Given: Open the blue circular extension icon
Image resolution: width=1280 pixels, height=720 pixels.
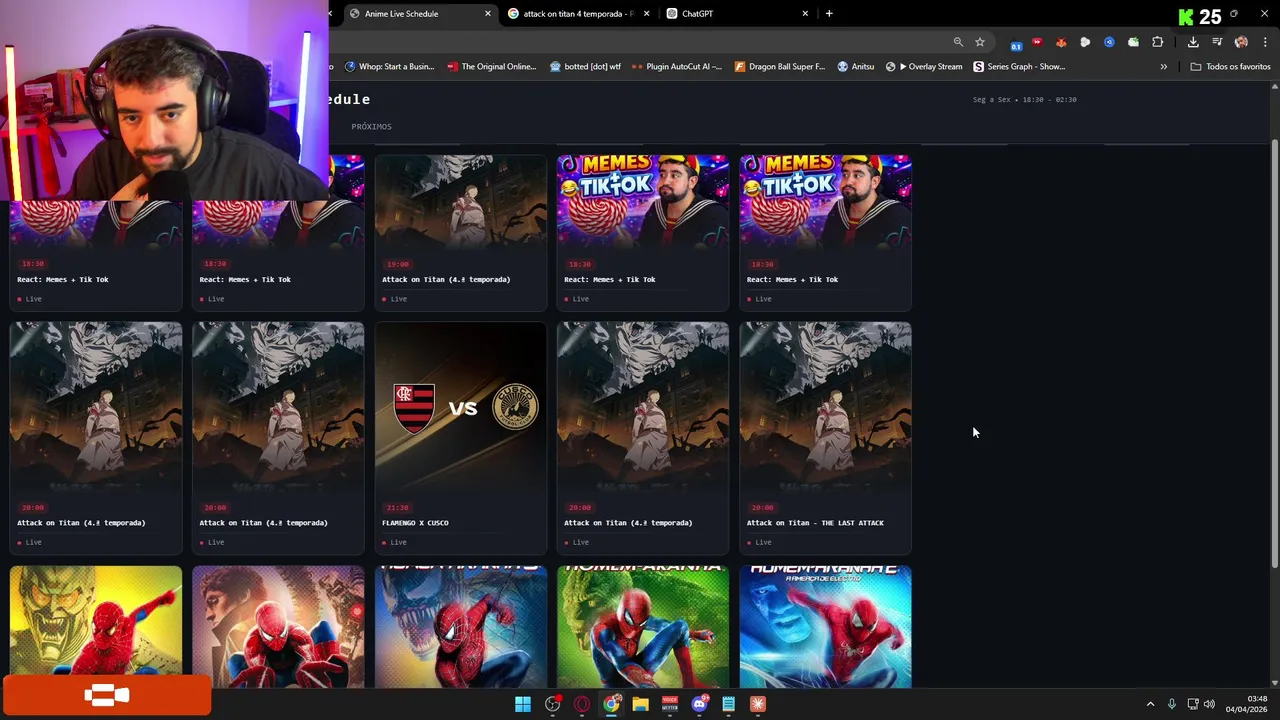Looking at the screenshot, I should coord(1109,42).
